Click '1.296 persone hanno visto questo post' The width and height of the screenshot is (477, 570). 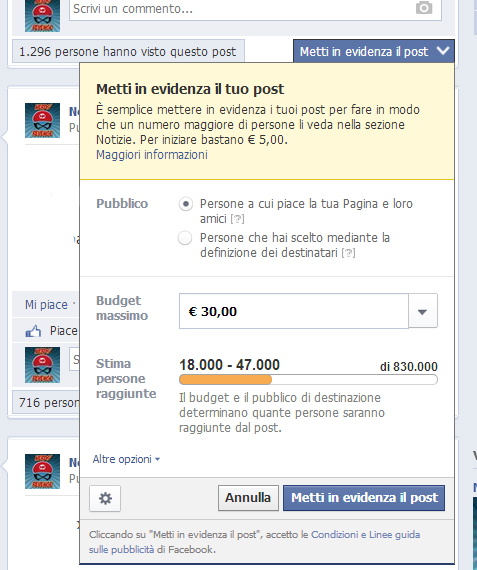coord(128,52)
